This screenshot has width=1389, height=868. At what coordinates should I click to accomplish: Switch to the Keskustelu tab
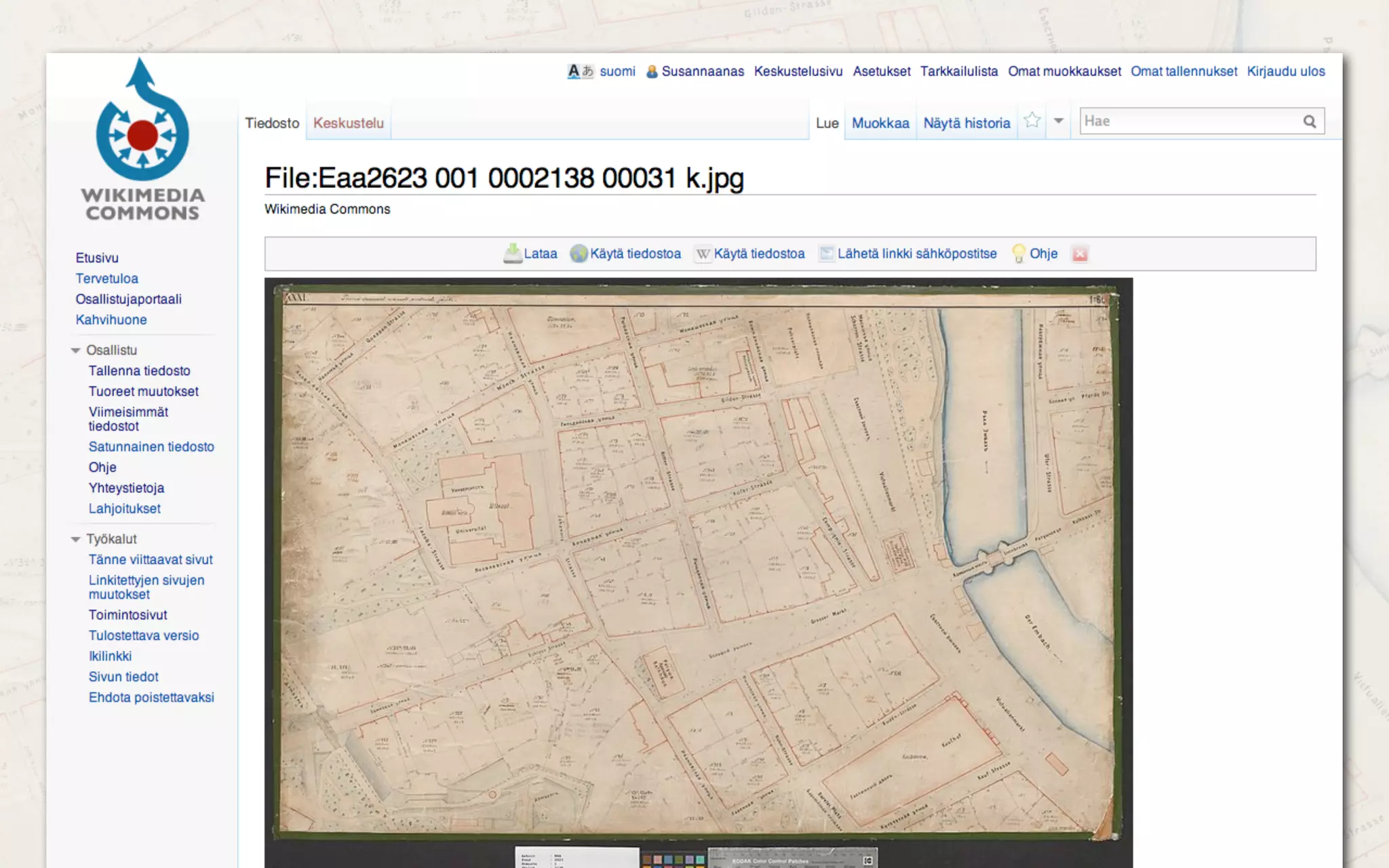[x=348, y=123]
